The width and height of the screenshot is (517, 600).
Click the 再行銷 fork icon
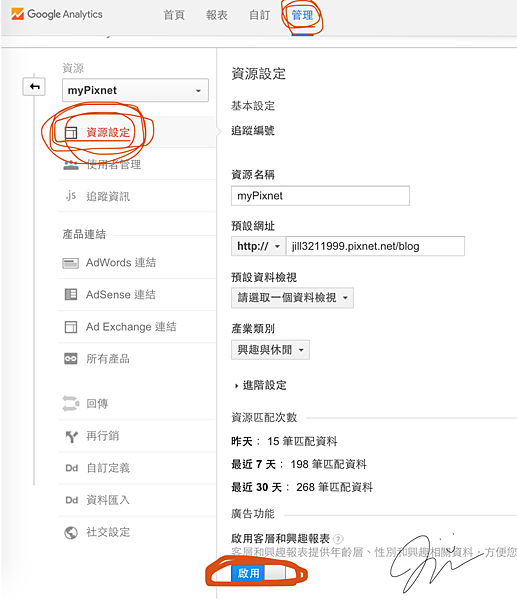[71, 436]
